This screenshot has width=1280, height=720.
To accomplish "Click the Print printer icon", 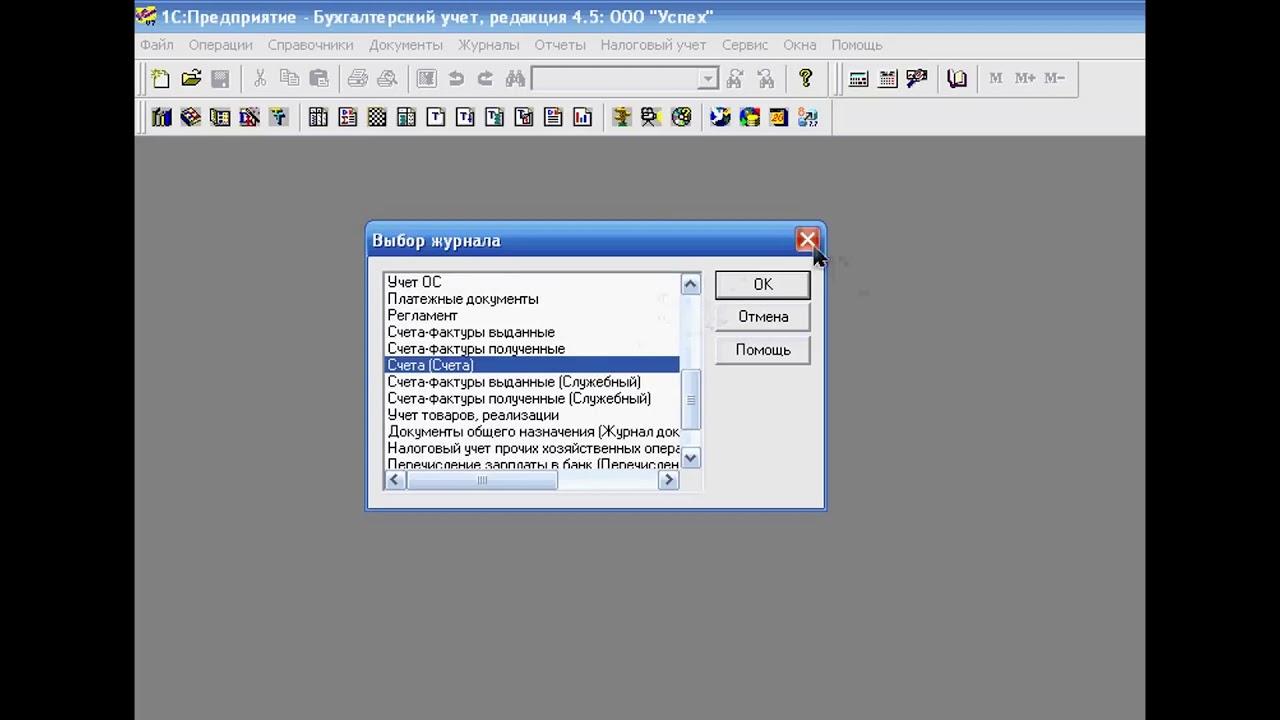I will point(358,78).
